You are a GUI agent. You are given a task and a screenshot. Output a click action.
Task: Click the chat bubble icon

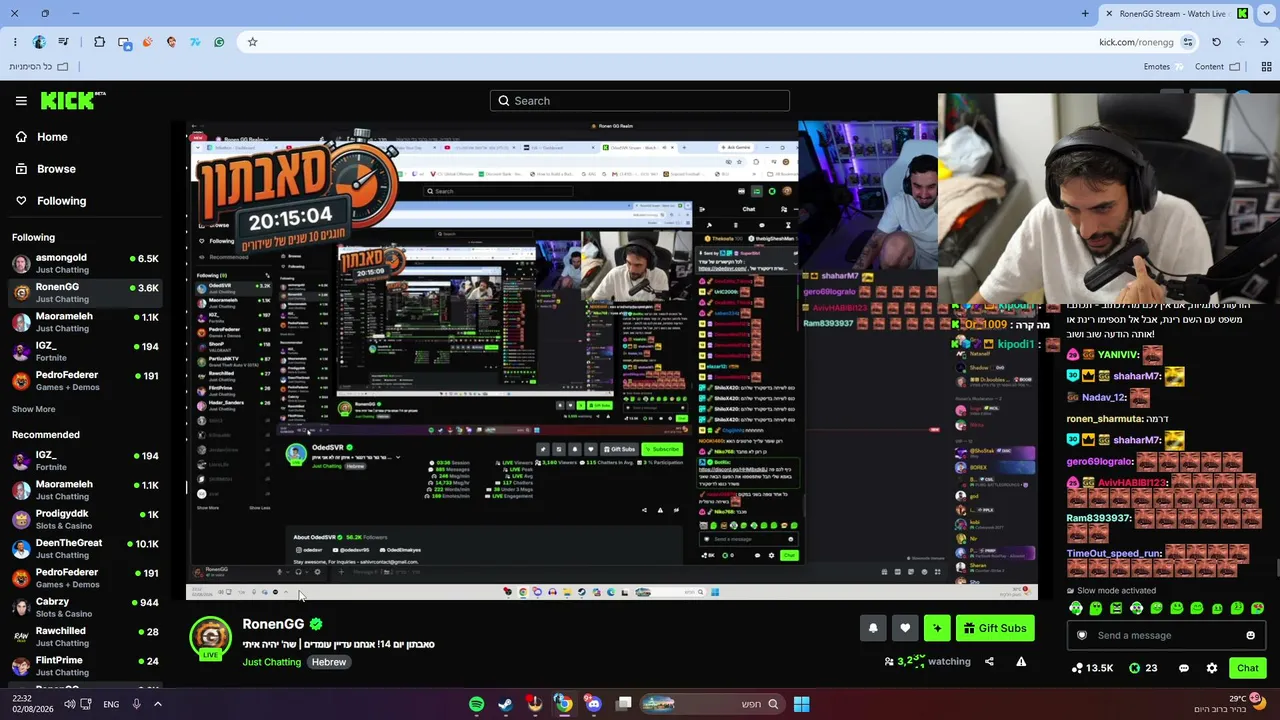click(x=1184, y=668)
